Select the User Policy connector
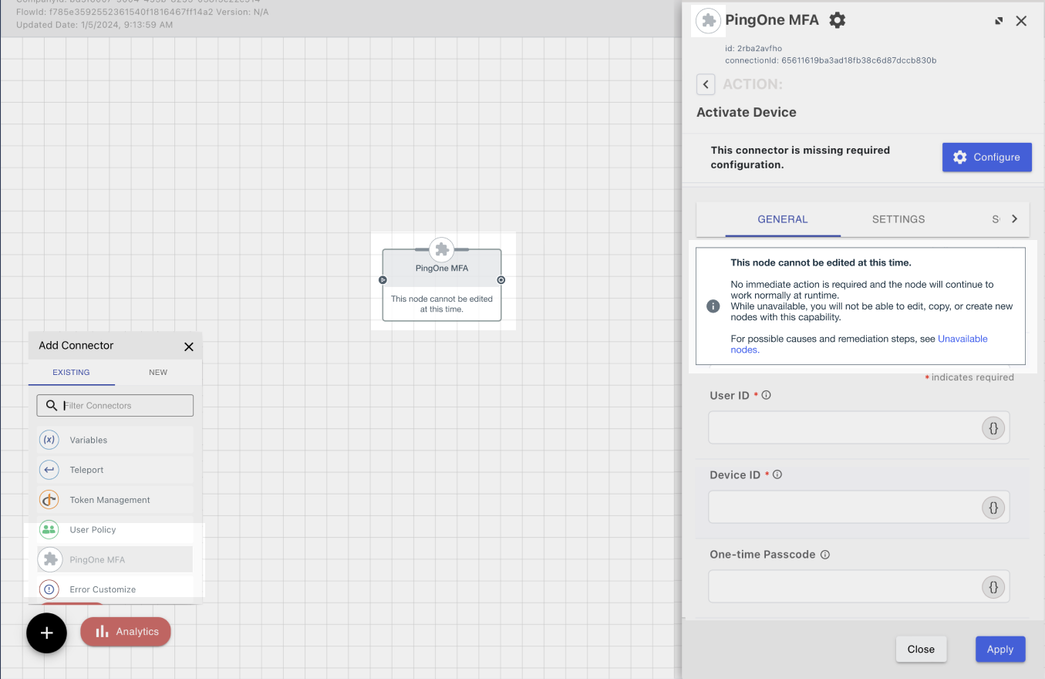1045x679 pixels. pos(115,530)
